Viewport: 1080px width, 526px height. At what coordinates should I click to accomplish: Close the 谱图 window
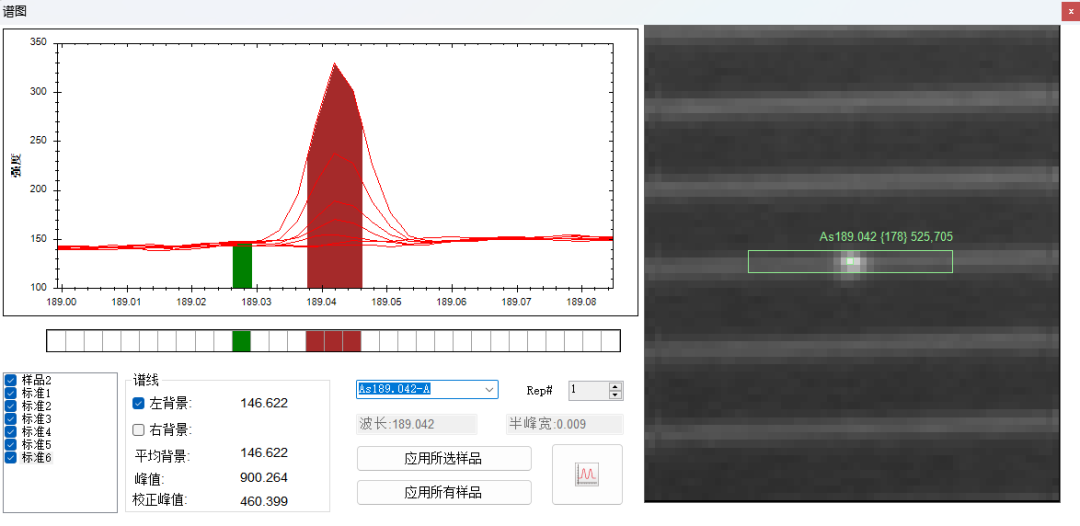pos(1071,10)
